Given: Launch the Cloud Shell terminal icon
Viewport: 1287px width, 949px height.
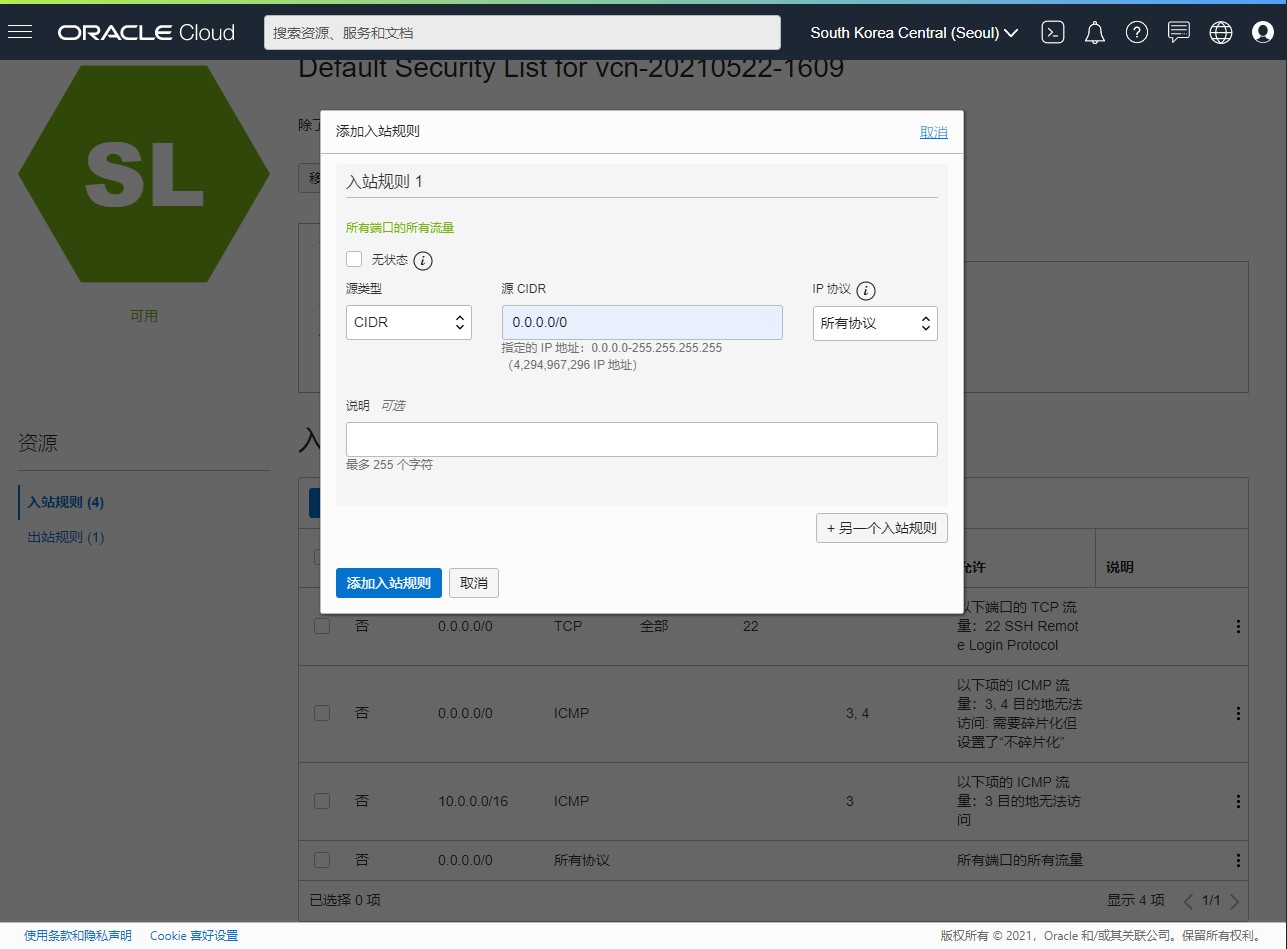Looking at the screenshot, I should tap(1052, 32).
